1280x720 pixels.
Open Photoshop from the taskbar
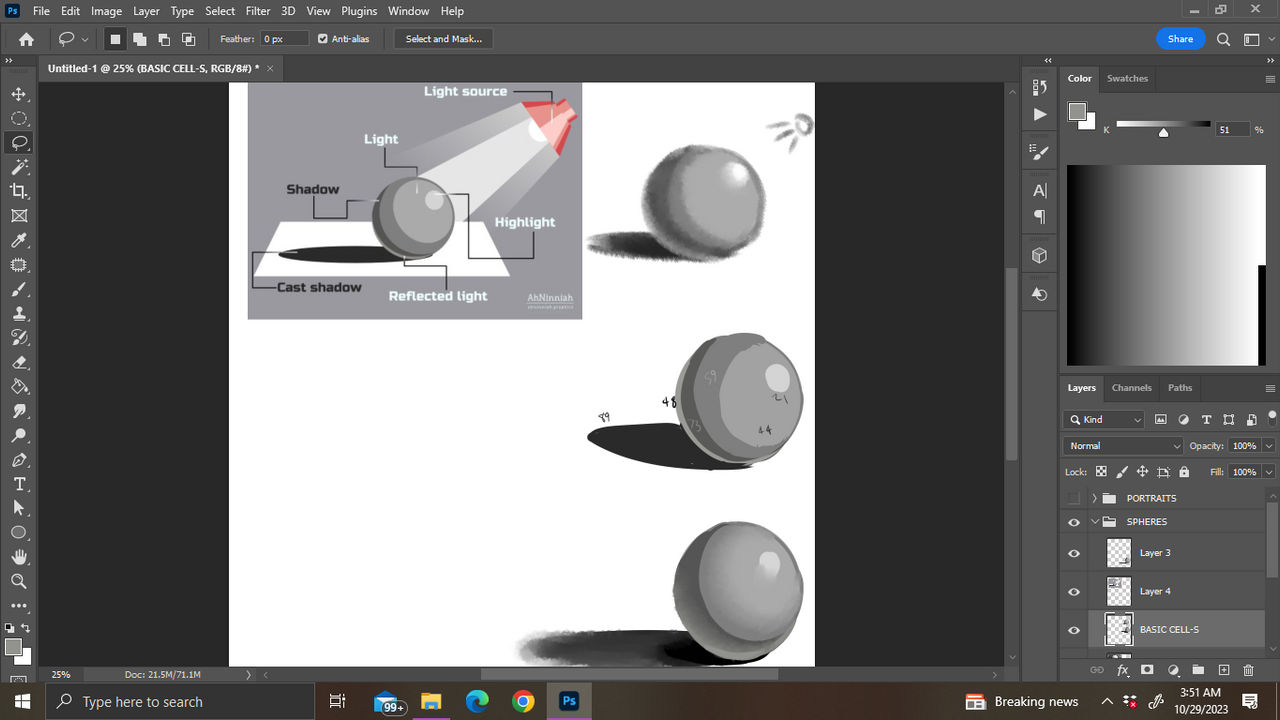pyautogui.click(x=568, y=700)
